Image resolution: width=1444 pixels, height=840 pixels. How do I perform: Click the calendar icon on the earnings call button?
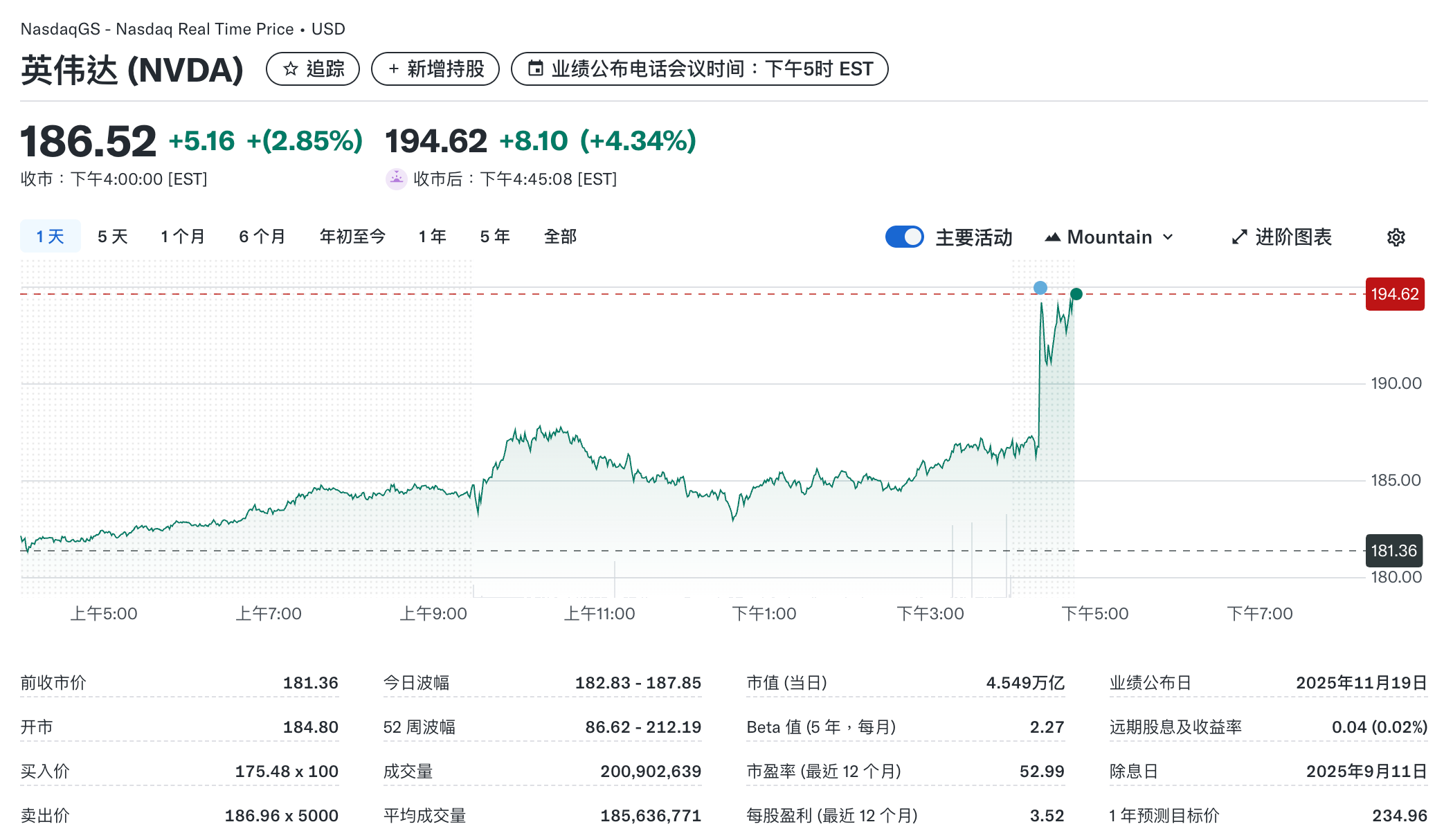point(534,69)
